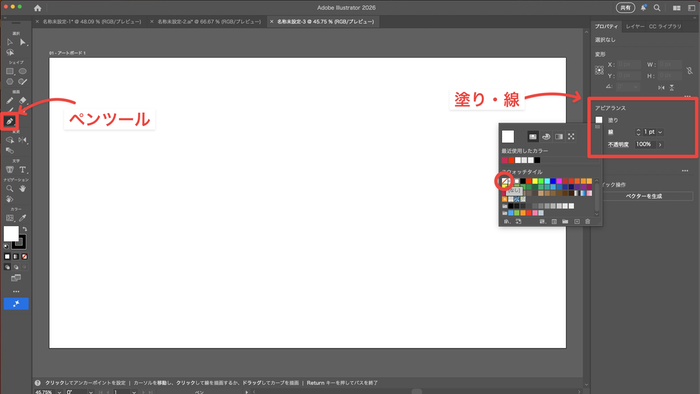Screen dimensions: 700x394
Task: Pick the None swatch in swatches grid
Action: pyautogui.click(x=505, y=181)
